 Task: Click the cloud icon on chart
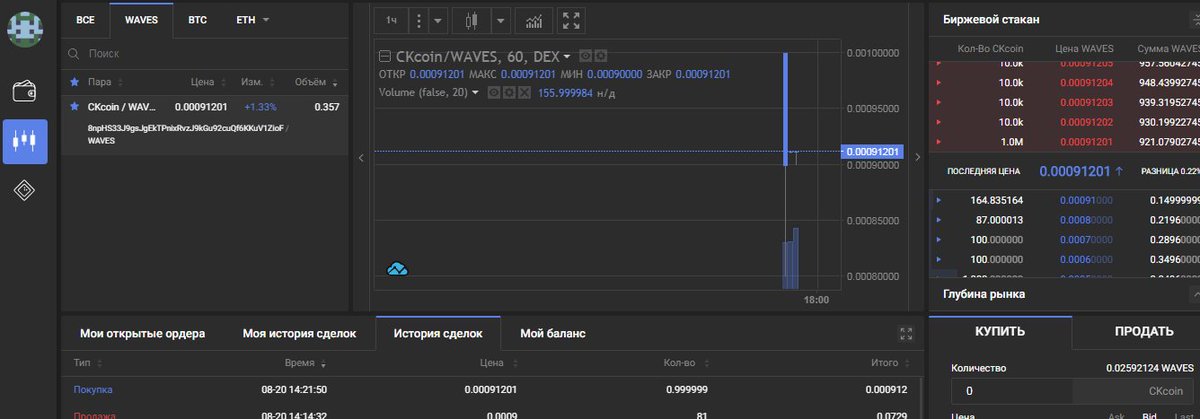pyautogui.click(x=397, y=268)
